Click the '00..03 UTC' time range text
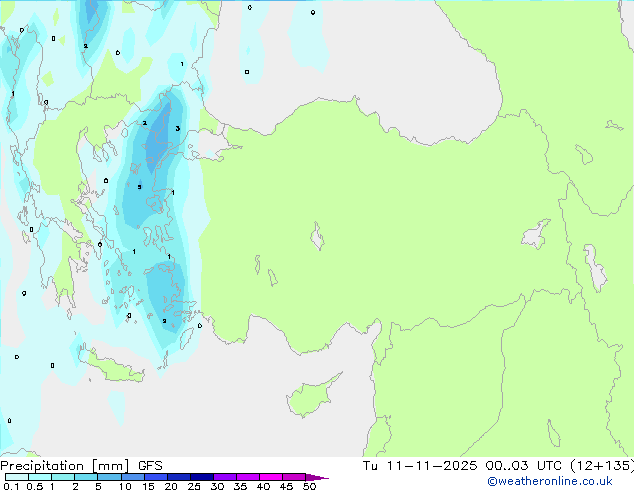Screen dimensions: 634x490 point(523,466)
